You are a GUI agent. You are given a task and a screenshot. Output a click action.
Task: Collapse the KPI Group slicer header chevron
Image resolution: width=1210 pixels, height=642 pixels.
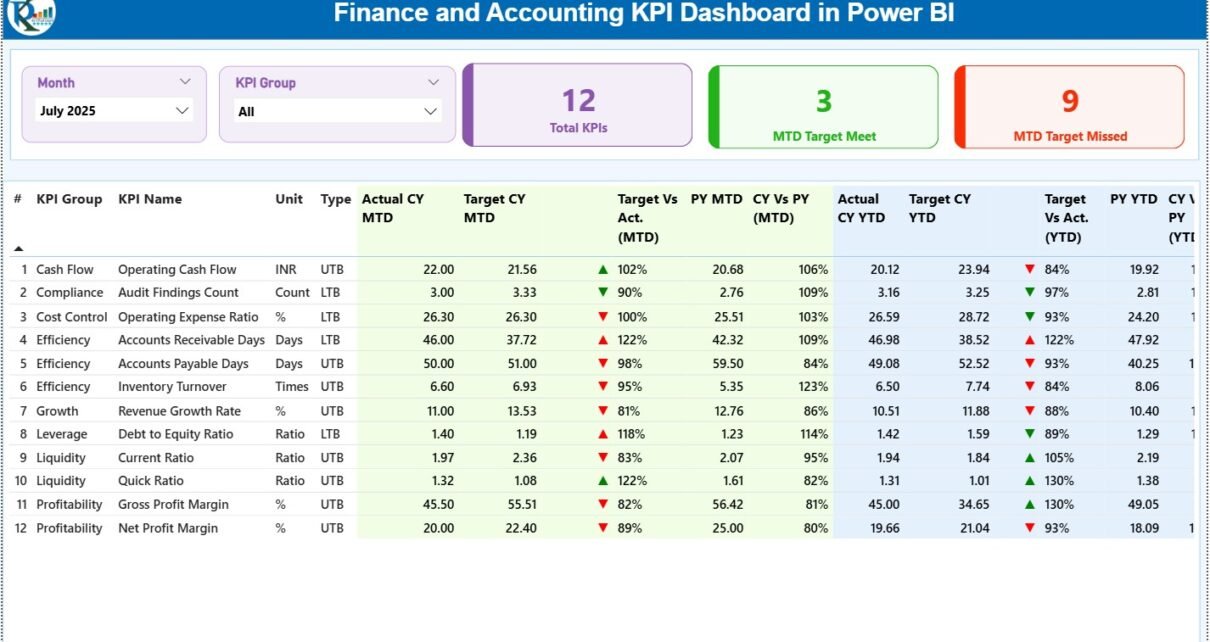[x=433, y=82]
